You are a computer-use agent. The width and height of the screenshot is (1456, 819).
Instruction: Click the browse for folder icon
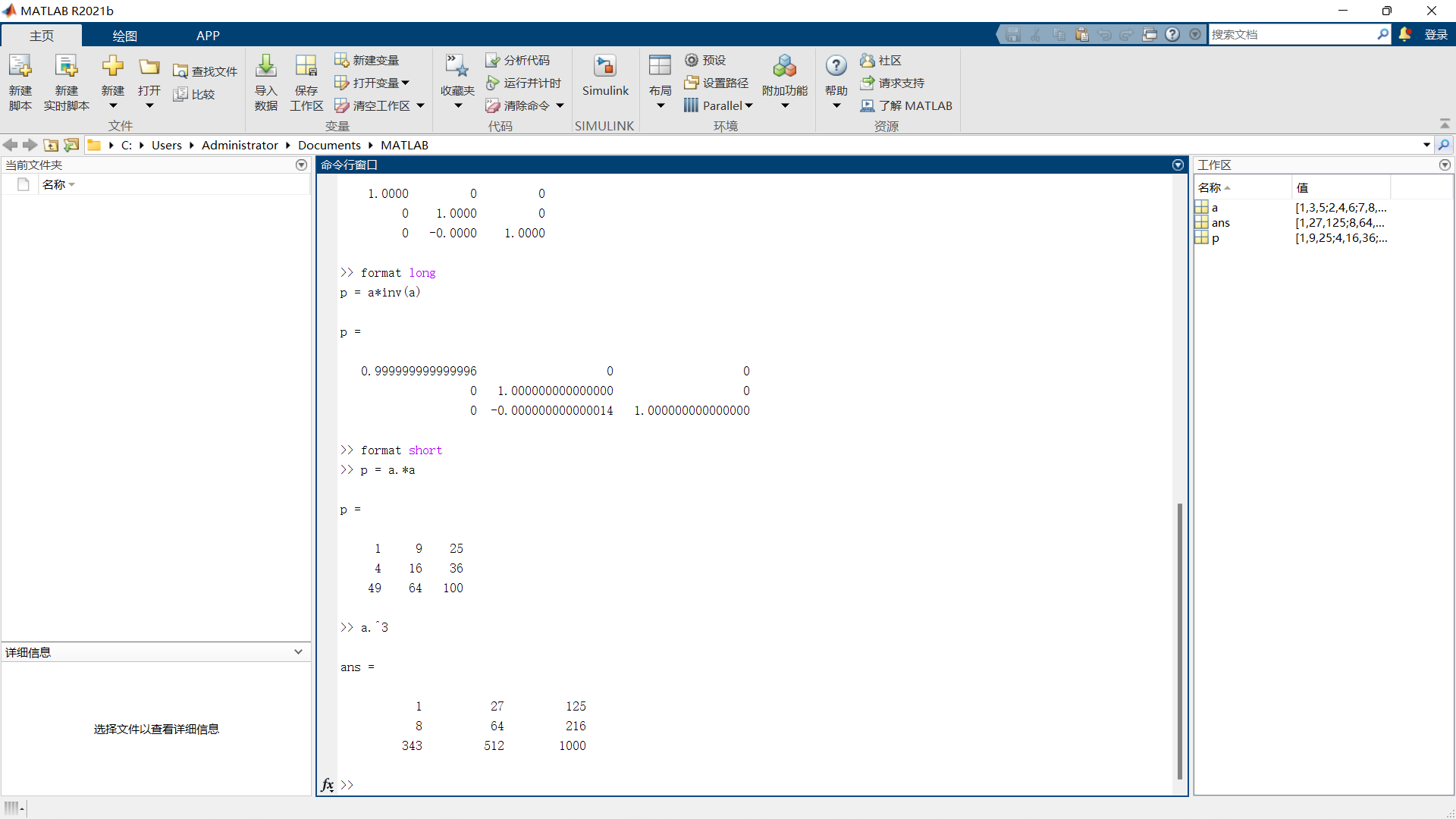[71, 145]
